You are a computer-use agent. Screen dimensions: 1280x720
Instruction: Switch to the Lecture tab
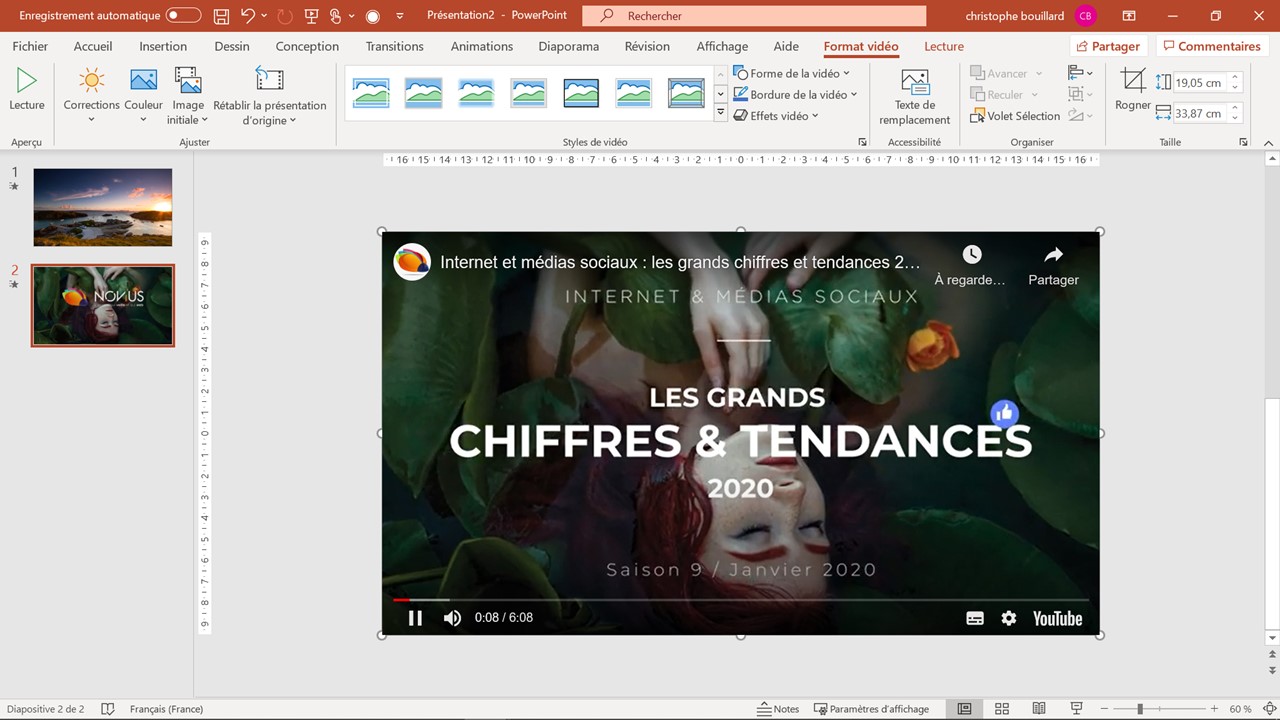coord(944,46)
